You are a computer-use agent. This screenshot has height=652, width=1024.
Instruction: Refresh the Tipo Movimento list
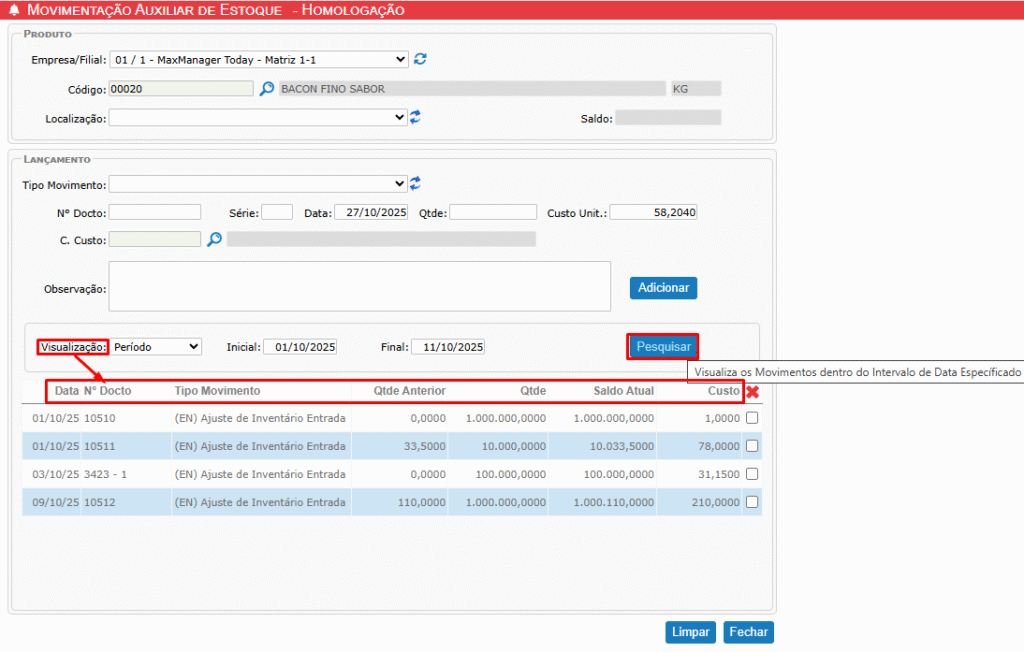415,184
